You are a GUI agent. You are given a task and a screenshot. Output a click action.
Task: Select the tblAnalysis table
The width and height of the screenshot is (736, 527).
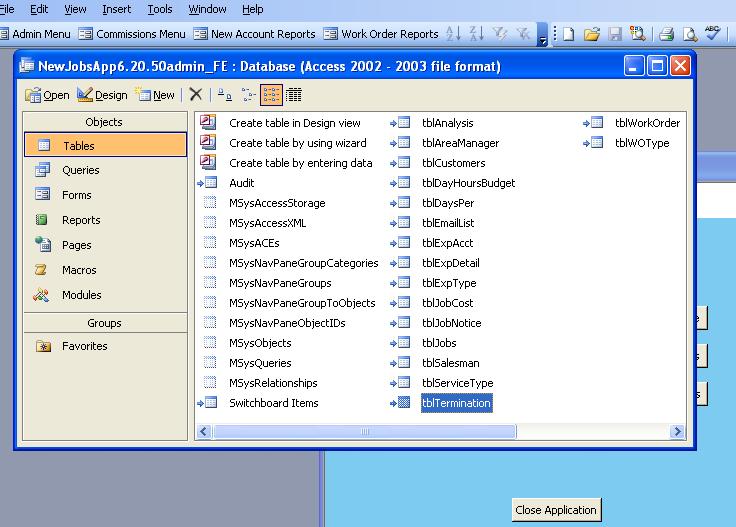pyautogui.click(x=447, y=123)
